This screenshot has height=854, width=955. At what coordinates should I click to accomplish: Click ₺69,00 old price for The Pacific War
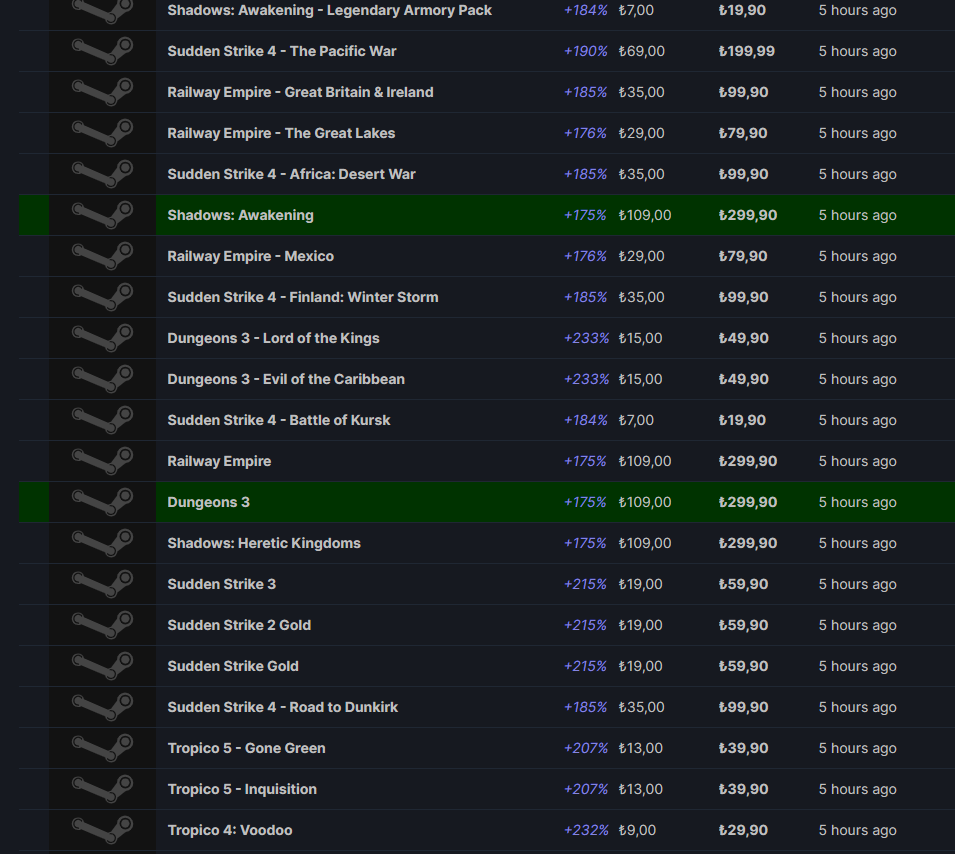[641, 51]
